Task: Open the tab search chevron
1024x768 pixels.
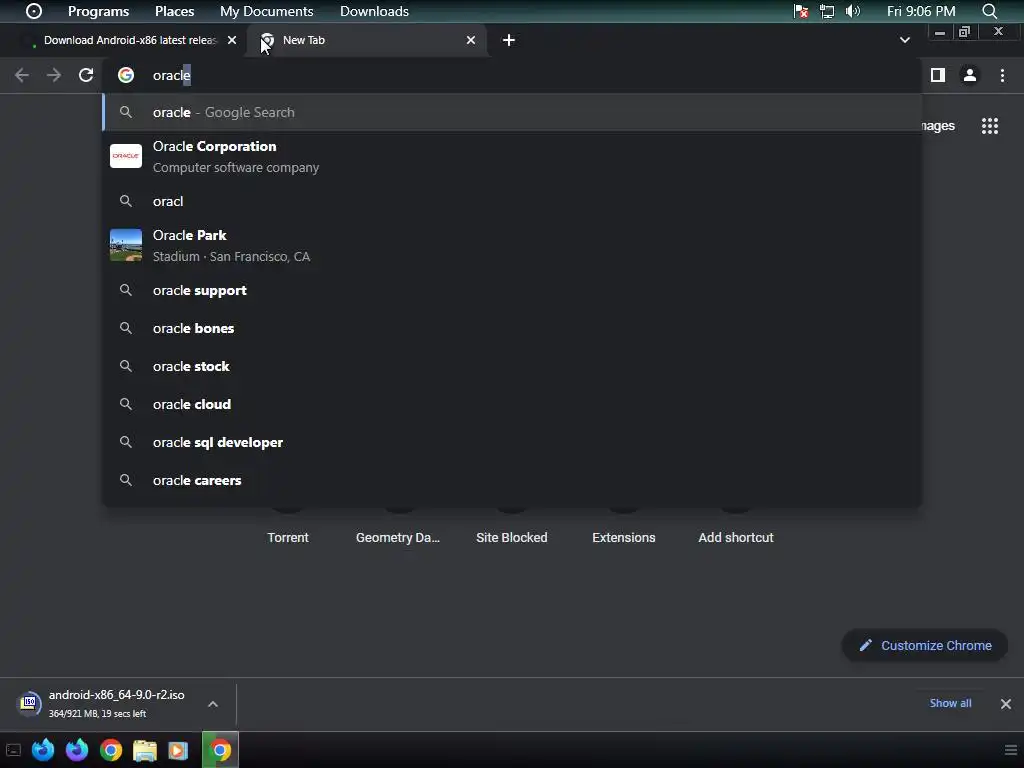Action: 904,40
